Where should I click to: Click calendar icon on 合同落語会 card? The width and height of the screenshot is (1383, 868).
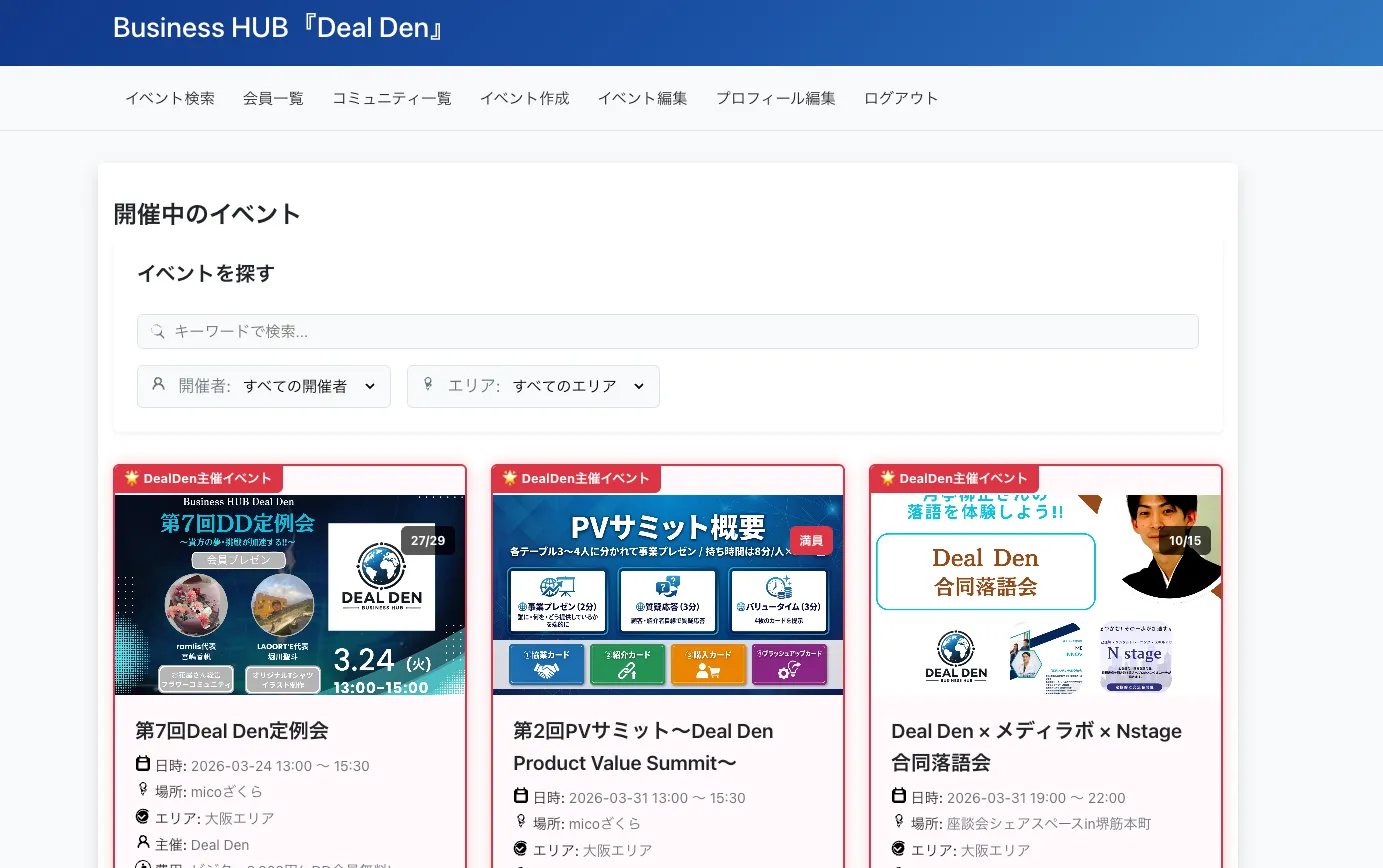tap(899, 797)
